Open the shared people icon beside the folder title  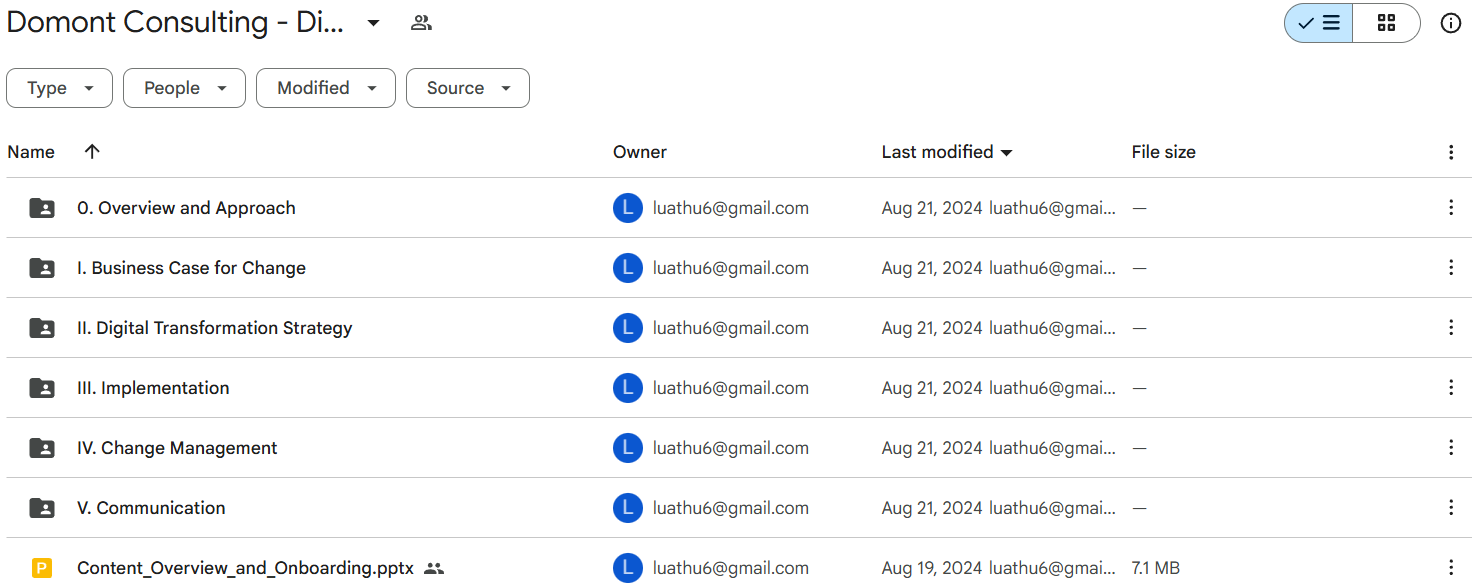(421, 23)
